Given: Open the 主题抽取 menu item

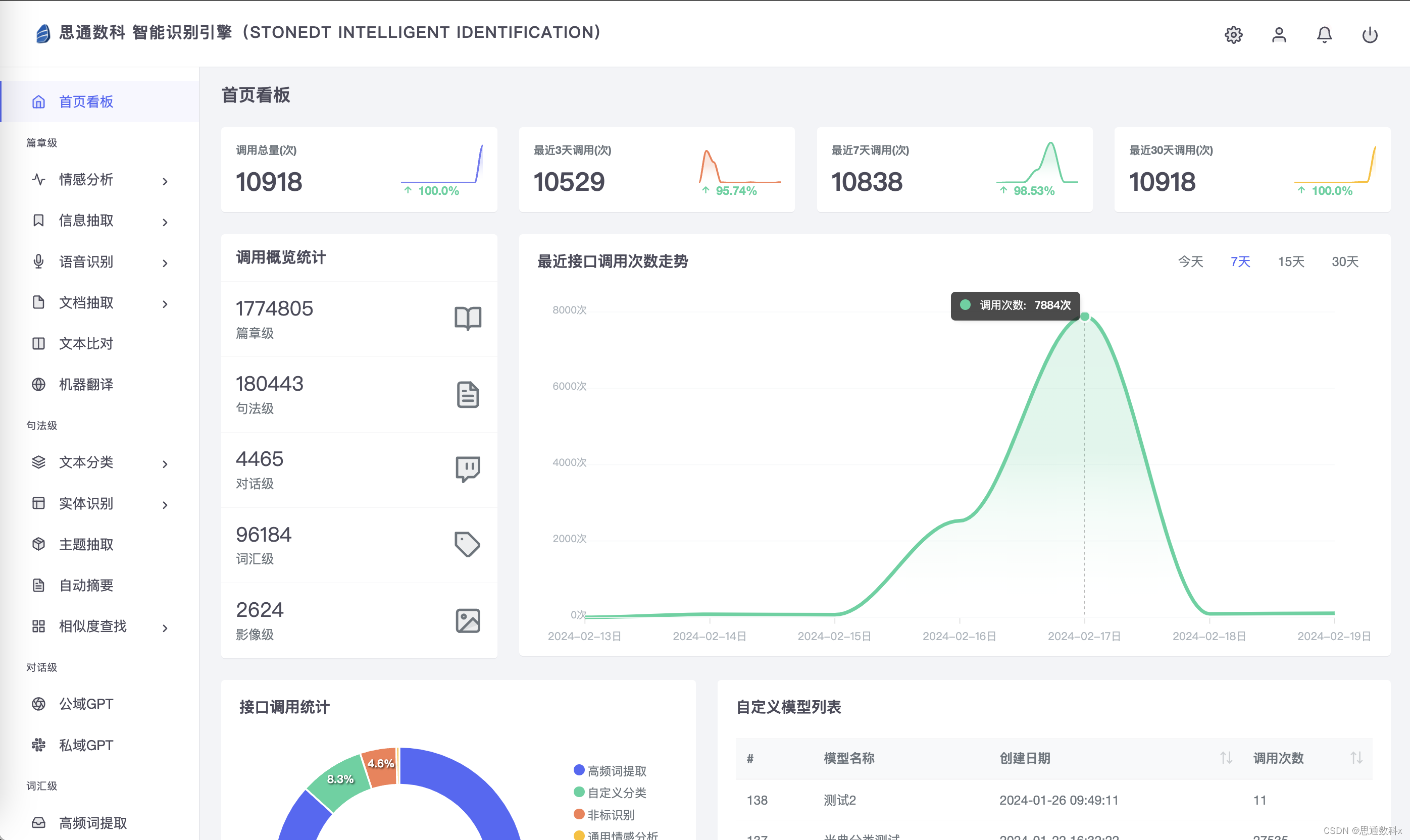Looking at the screenshot, I should pos(99,544).
